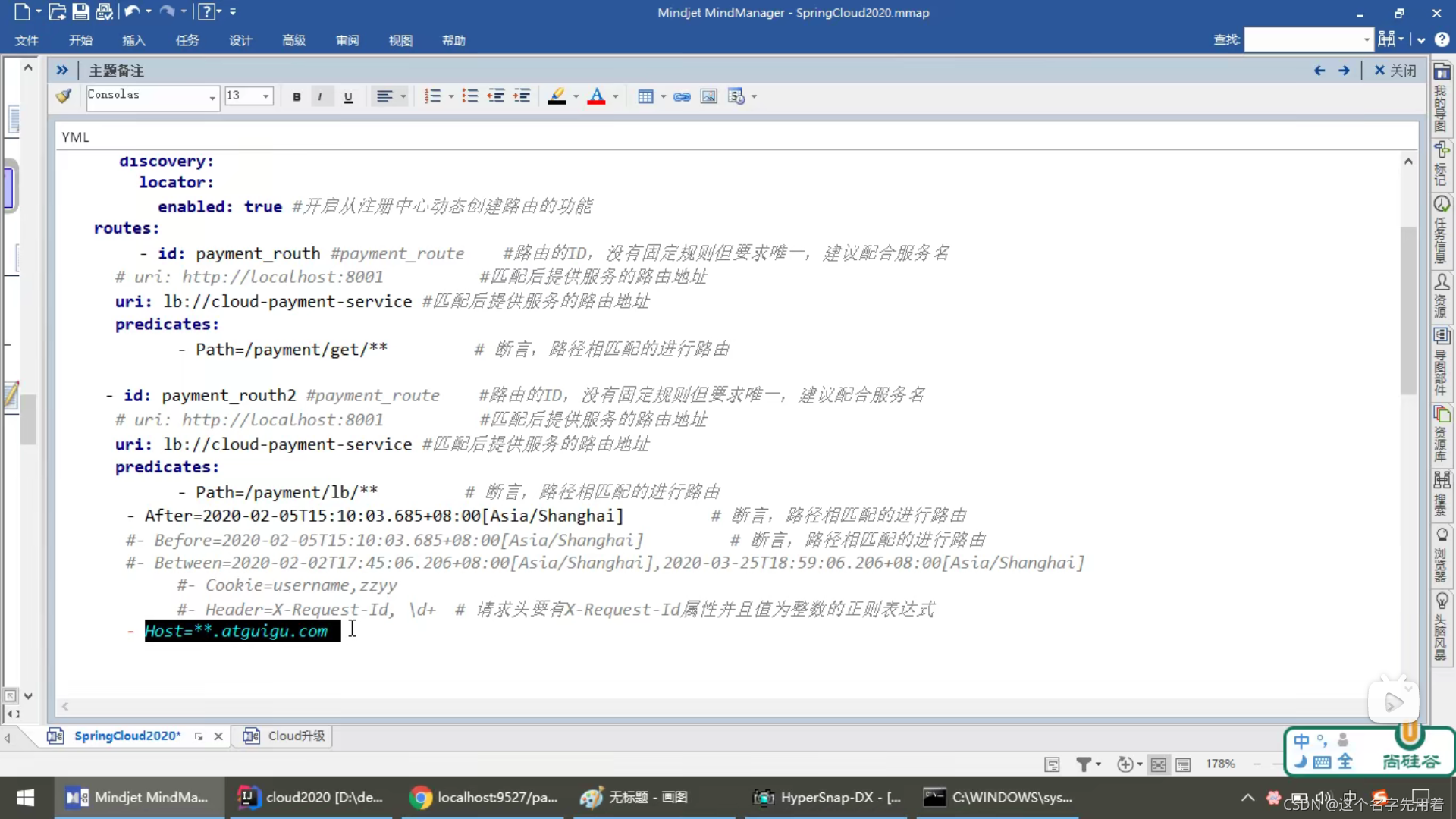Screen dimensions: 1456x819
Task: Close the SpringCloud2020 tab
Action: (x=218, y=736)
